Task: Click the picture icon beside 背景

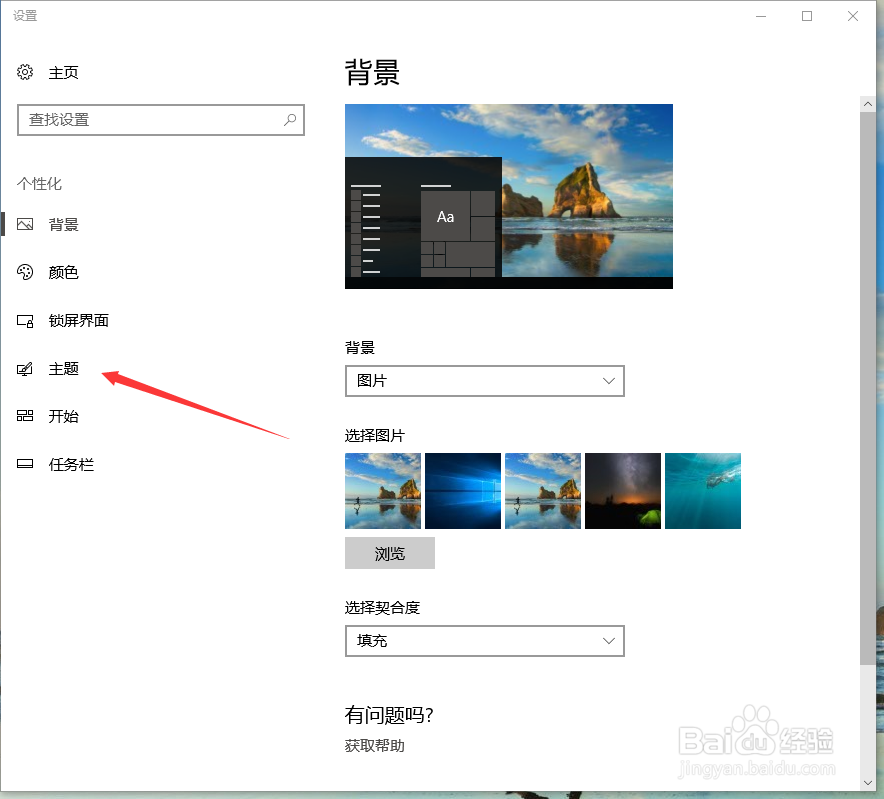Action: pyautogui.click(x=25, y=224)
